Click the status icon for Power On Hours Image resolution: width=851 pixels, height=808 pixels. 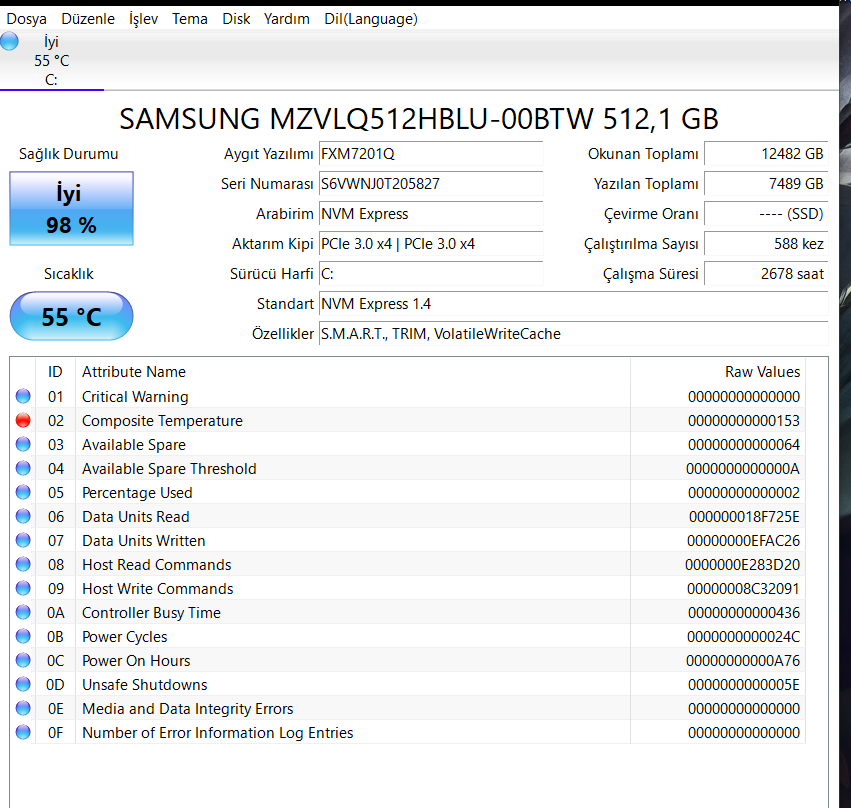(x=23, y=660)
